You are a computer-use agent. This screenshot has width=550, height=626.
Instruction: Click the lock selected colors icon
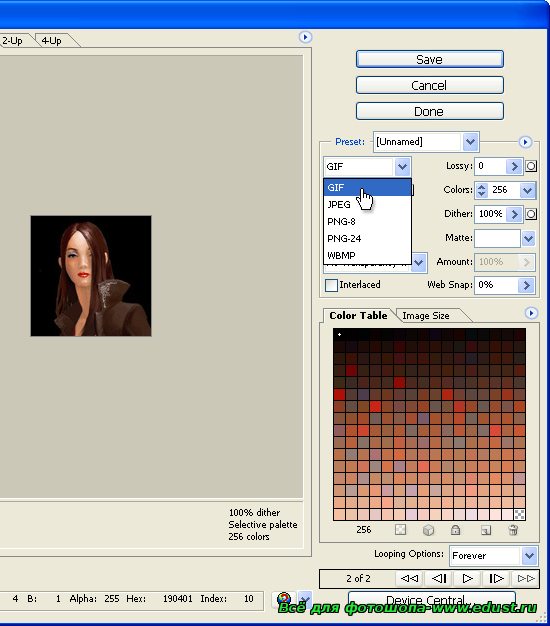tap(455, 530)
